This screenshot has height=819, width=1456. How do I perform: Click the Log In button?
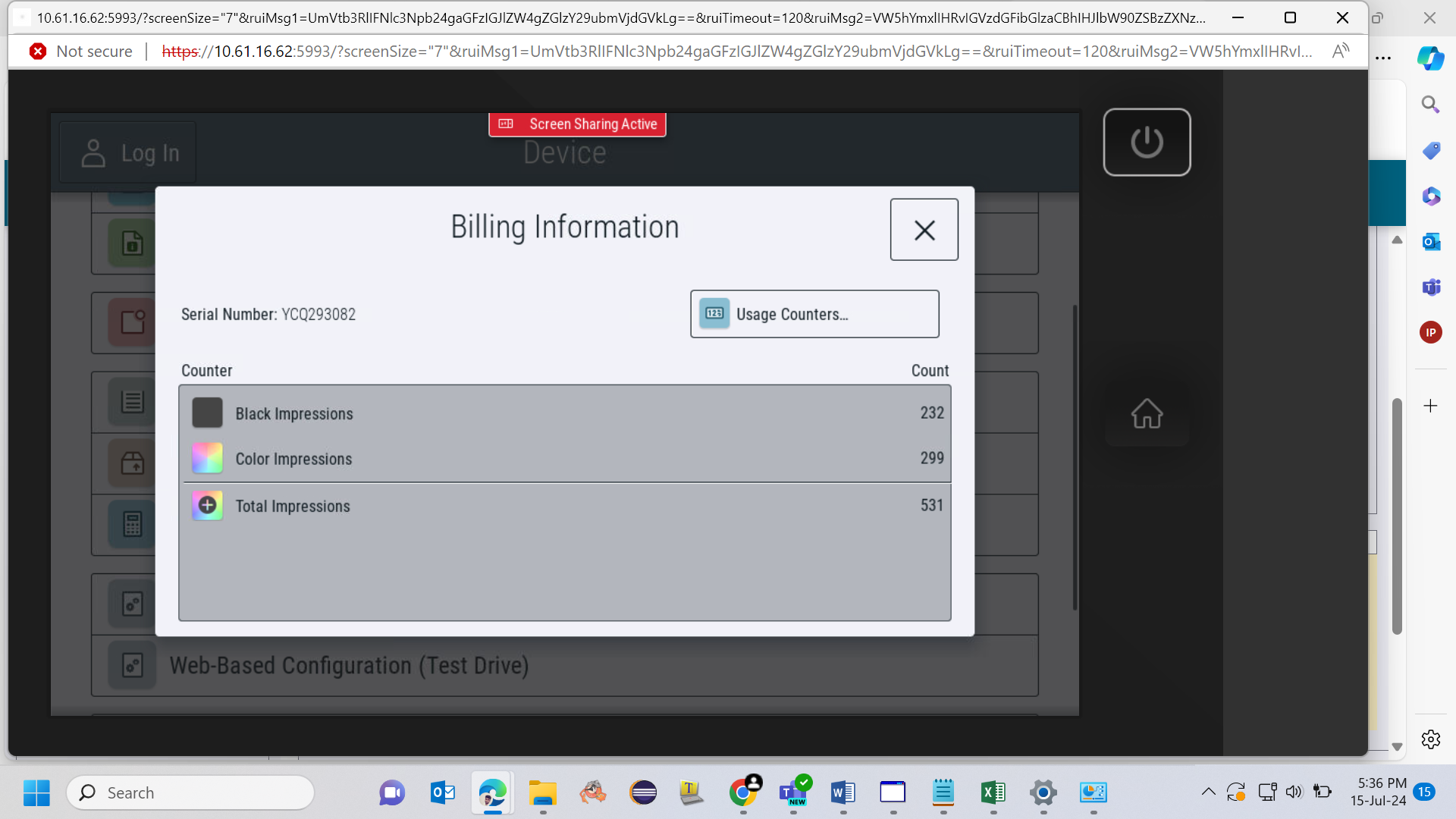(128, 153)
